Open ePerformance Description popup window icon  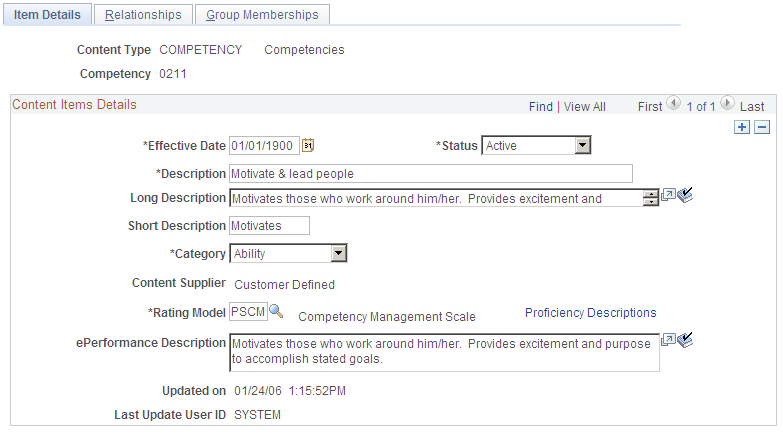668,340
